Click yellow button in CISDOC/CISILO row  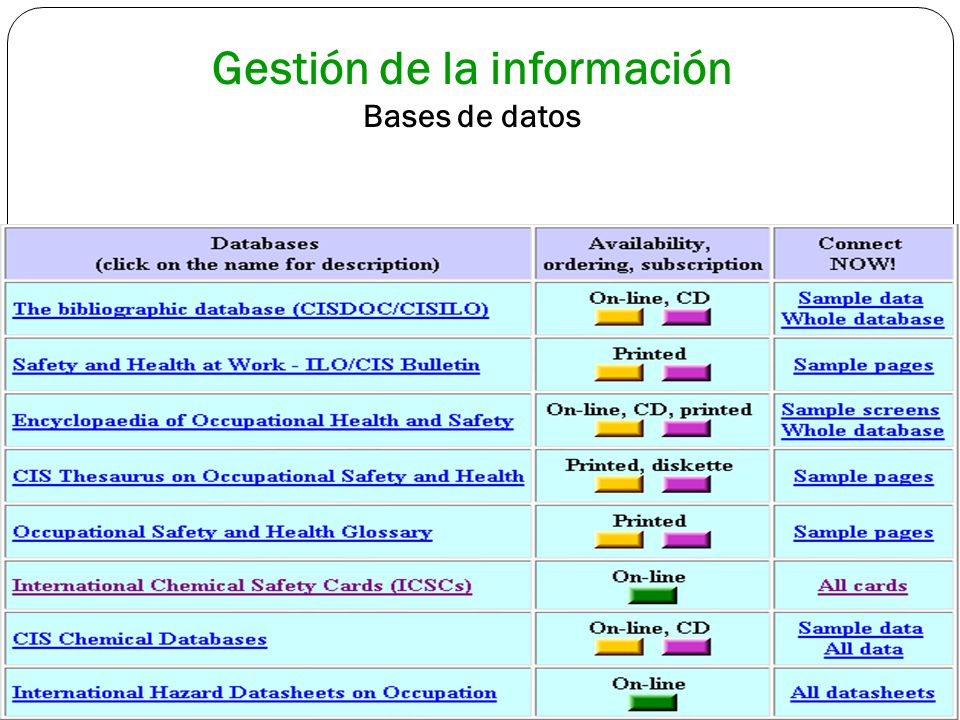coord(619,317)
